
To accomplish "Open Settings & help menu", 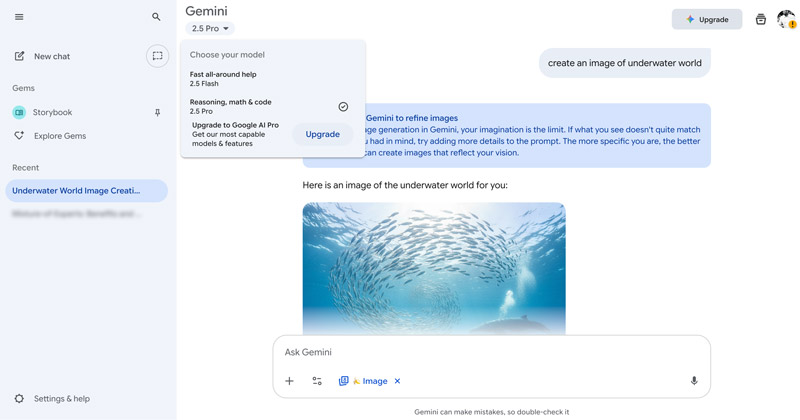I will tap(61, 398).
